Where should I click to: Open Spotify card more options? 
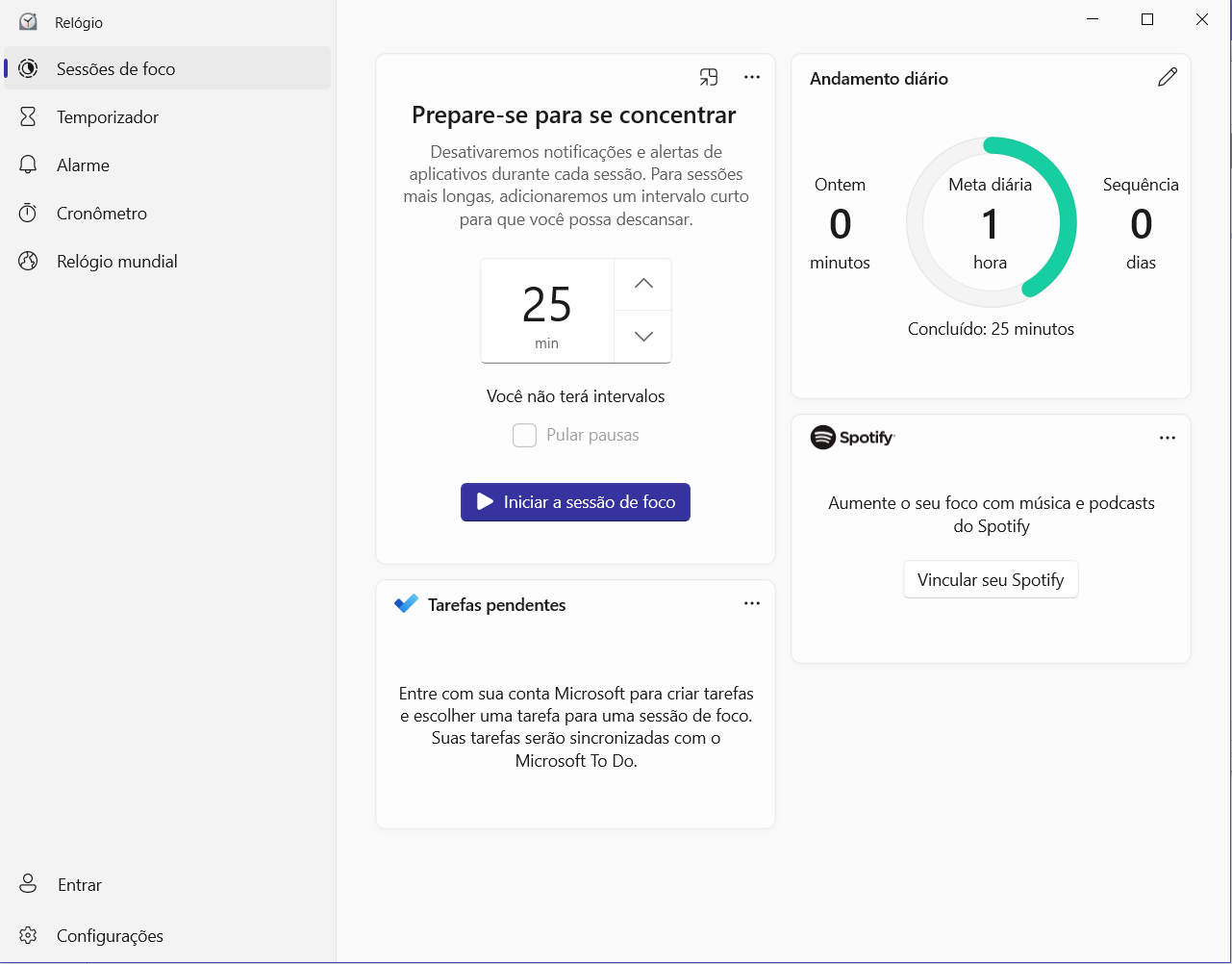point(1168,438)
